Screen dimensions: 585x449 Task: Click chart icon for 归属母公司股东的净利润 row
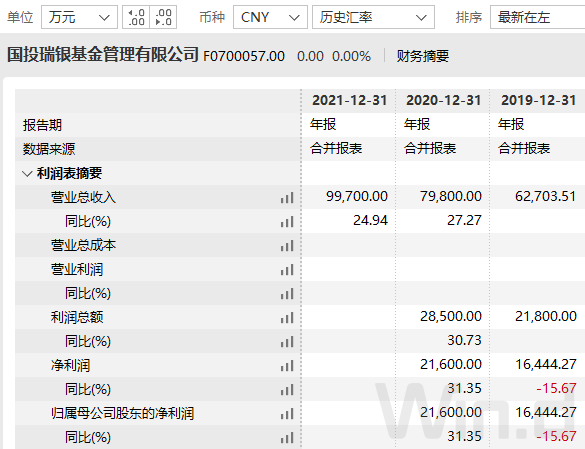pos(287,414)
